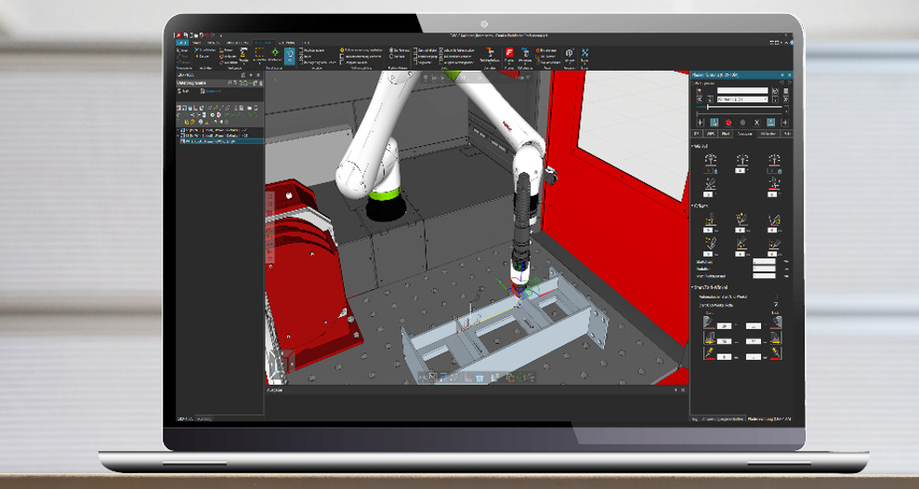Click the first offset icon in the second section

[710, 220]
